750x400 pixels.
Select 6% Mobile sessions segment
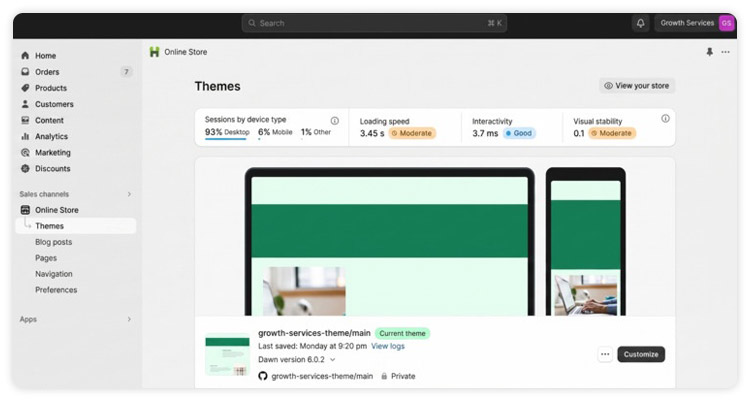275,132
